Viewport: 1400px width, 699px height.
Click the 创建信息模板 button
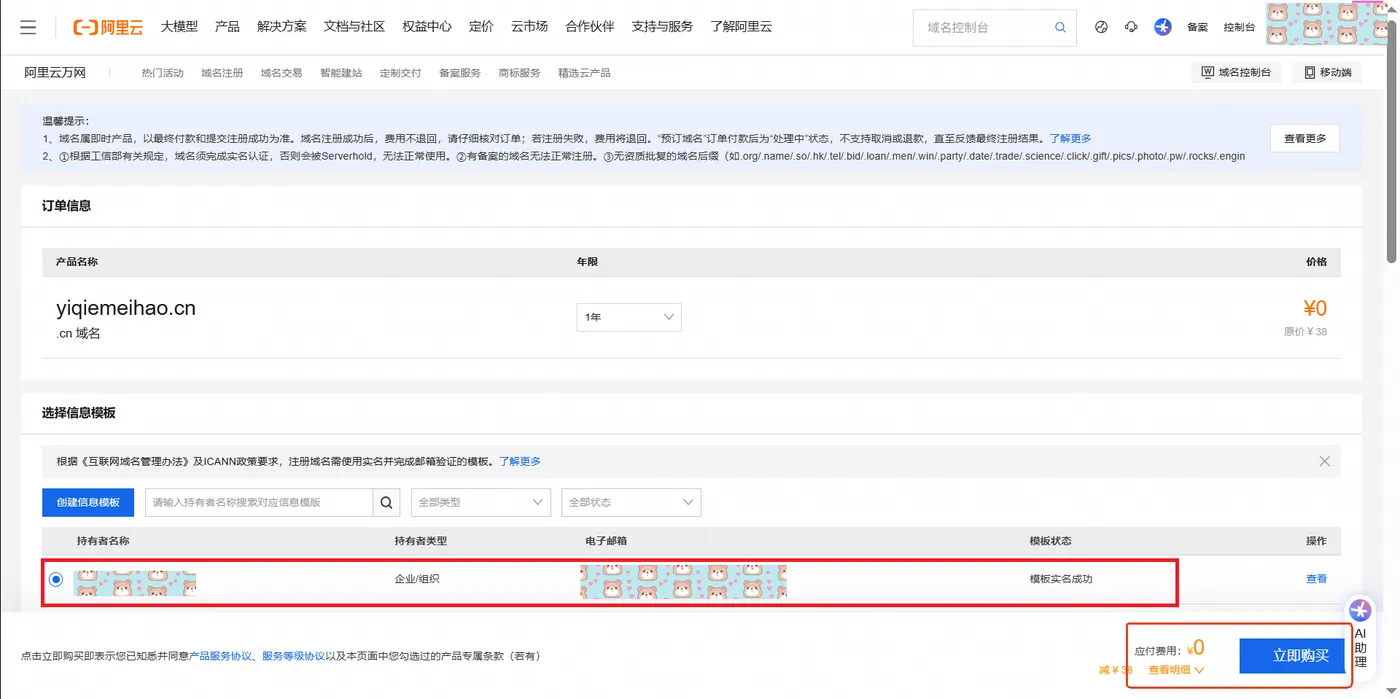click(88, 502)
